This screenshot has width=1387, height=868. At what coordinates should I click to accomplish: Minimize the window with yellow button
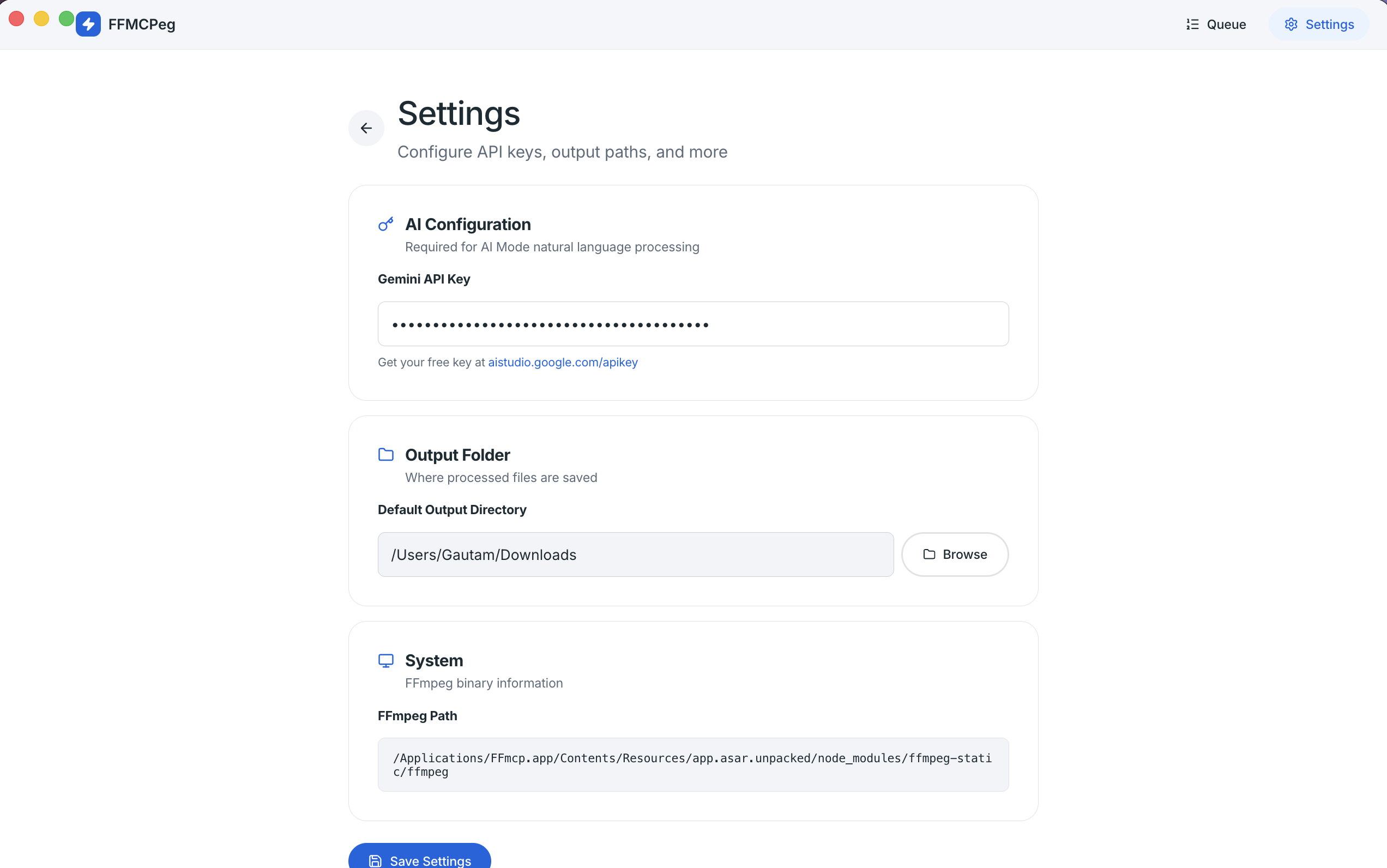coord(41,19)
